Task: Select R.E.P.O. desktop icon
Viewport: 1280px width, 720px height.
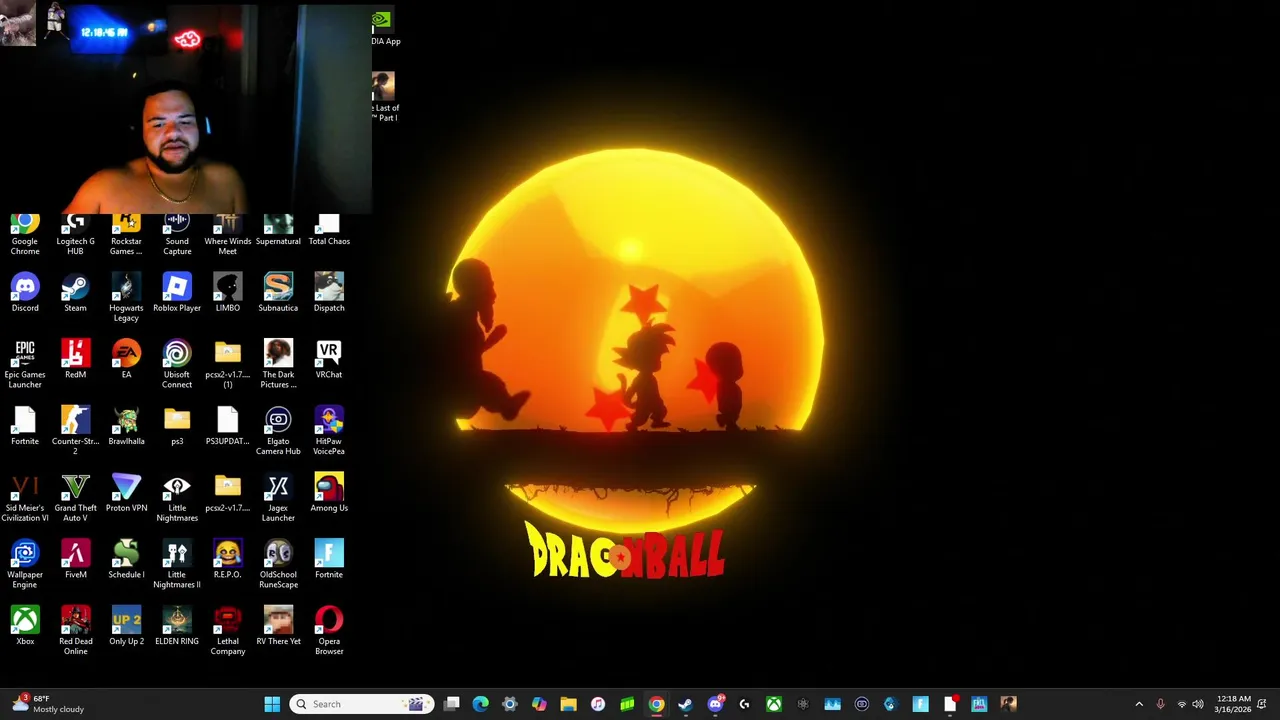Action: [228, 560]
